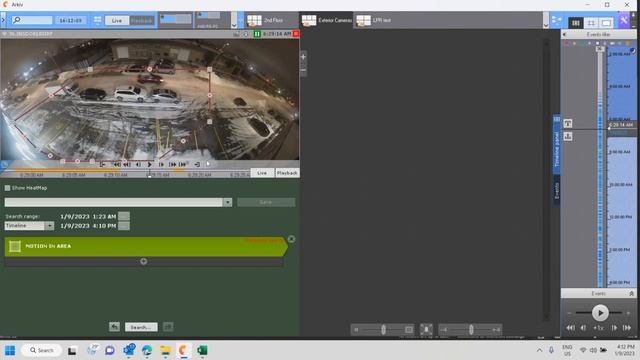Switch to Live mode in top toolbar
640x360 pixels.
pyautogui.click(x=117, y=20)
